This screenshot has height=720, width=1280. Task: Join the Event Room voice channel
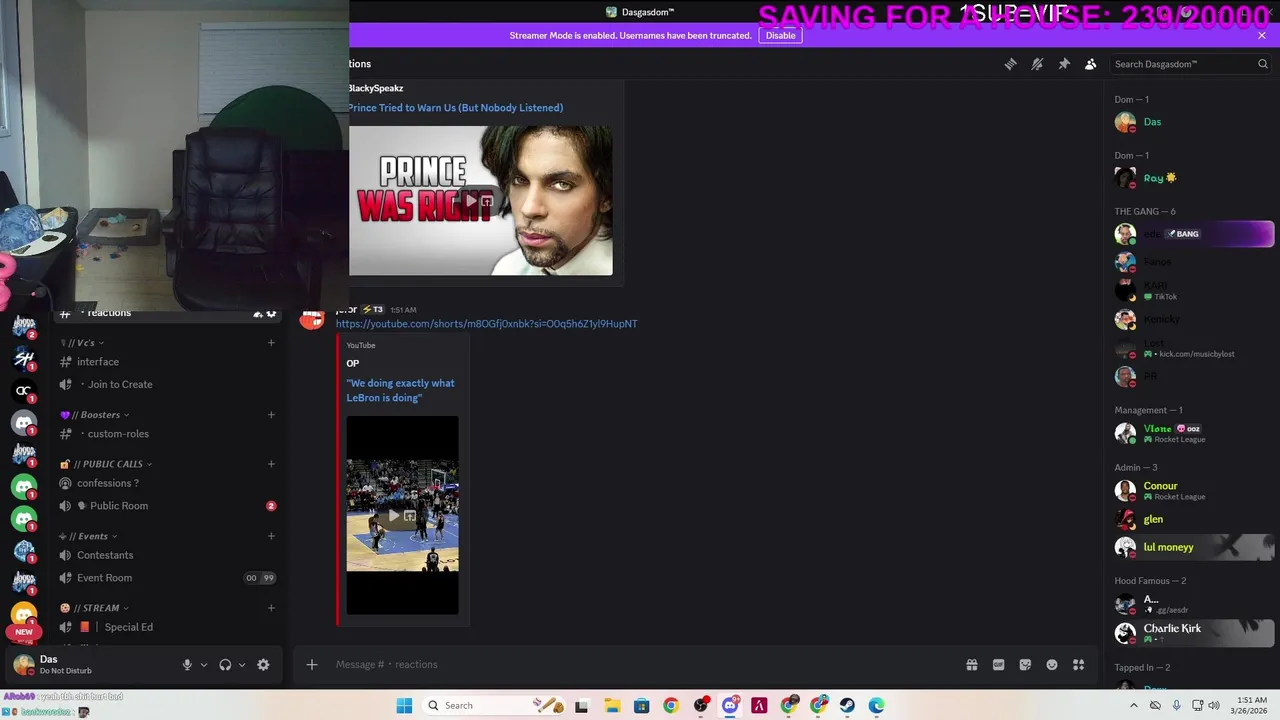pyautogui.click(x=168, y=578)
